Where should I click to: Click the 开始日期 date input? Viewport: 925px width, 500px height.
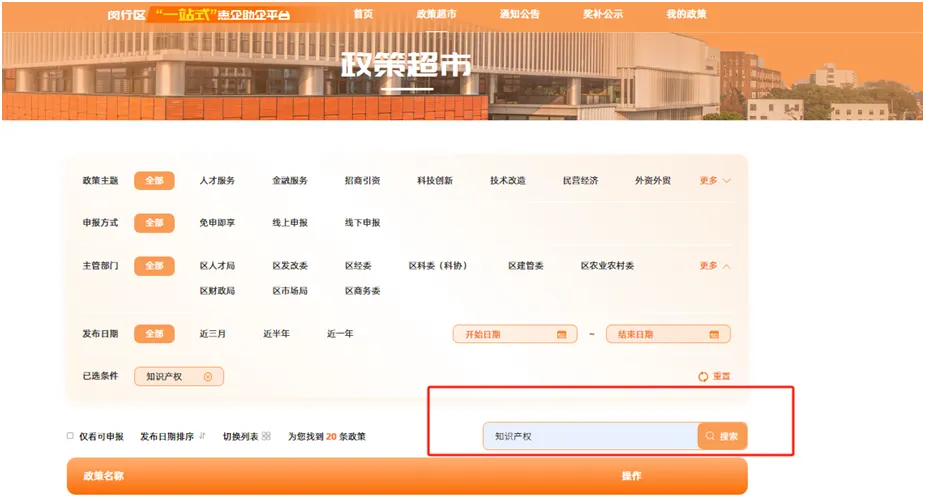point(515,334)
